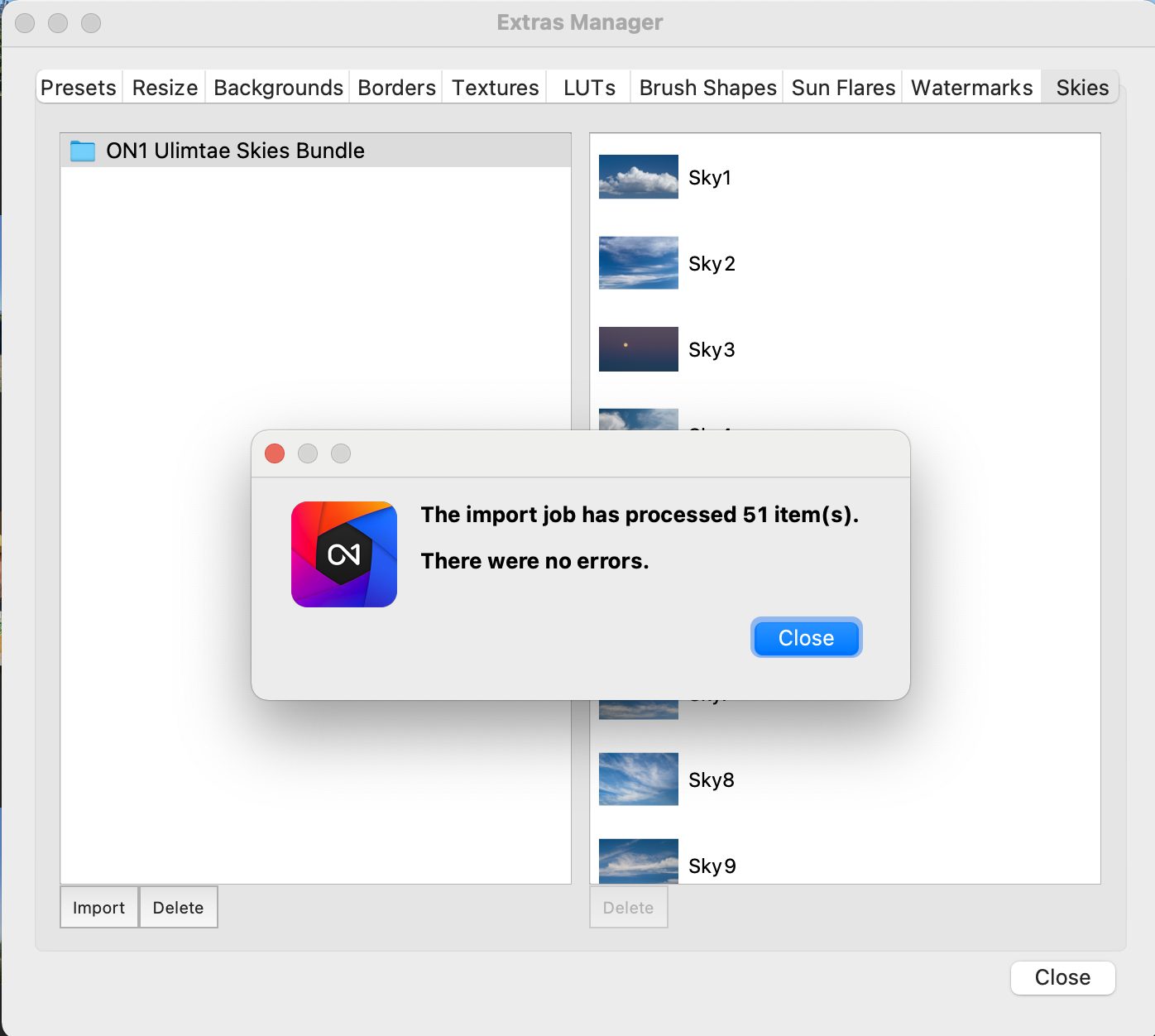
Task: Switch to the Textures tab
Action: click(495, 88)
